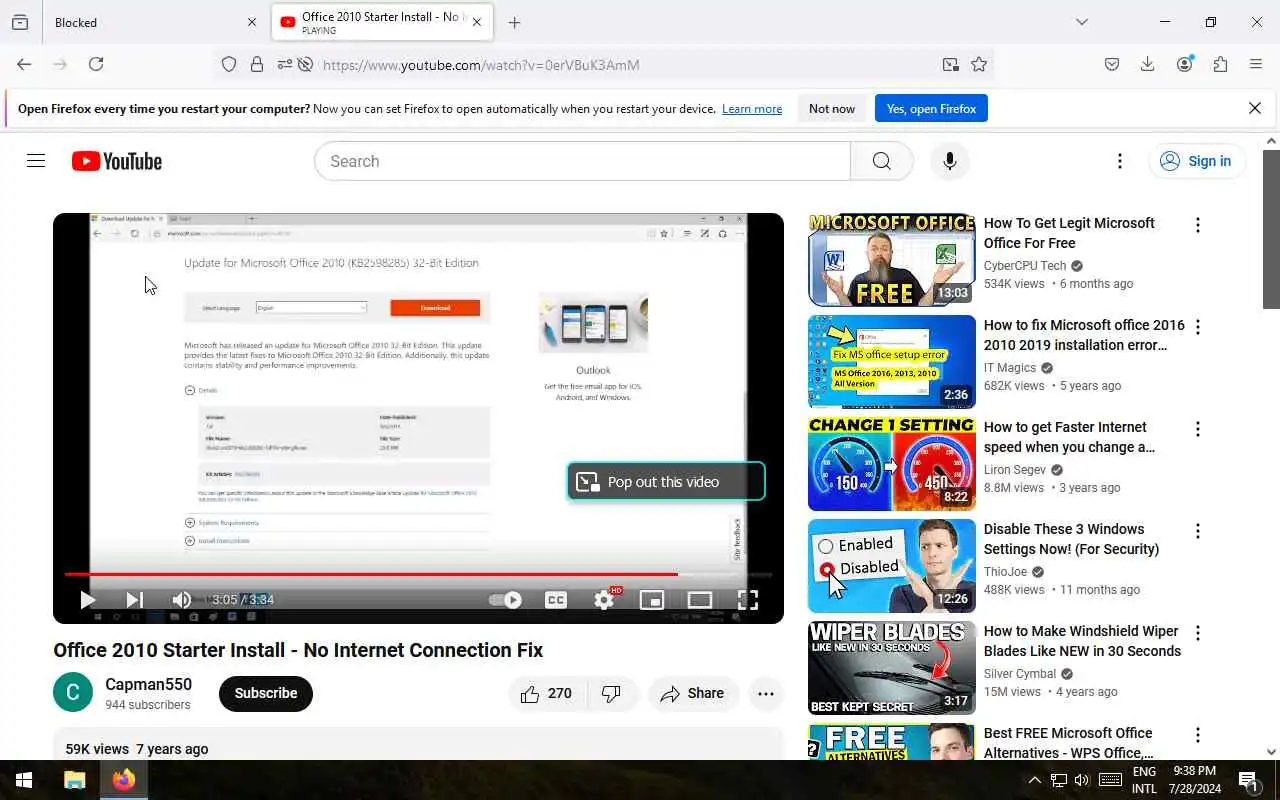Seek on the red video progress bar
Image resolution: width=1280 pixels, height=800 pixels.
pyautogui.click(x=418, y=574)
